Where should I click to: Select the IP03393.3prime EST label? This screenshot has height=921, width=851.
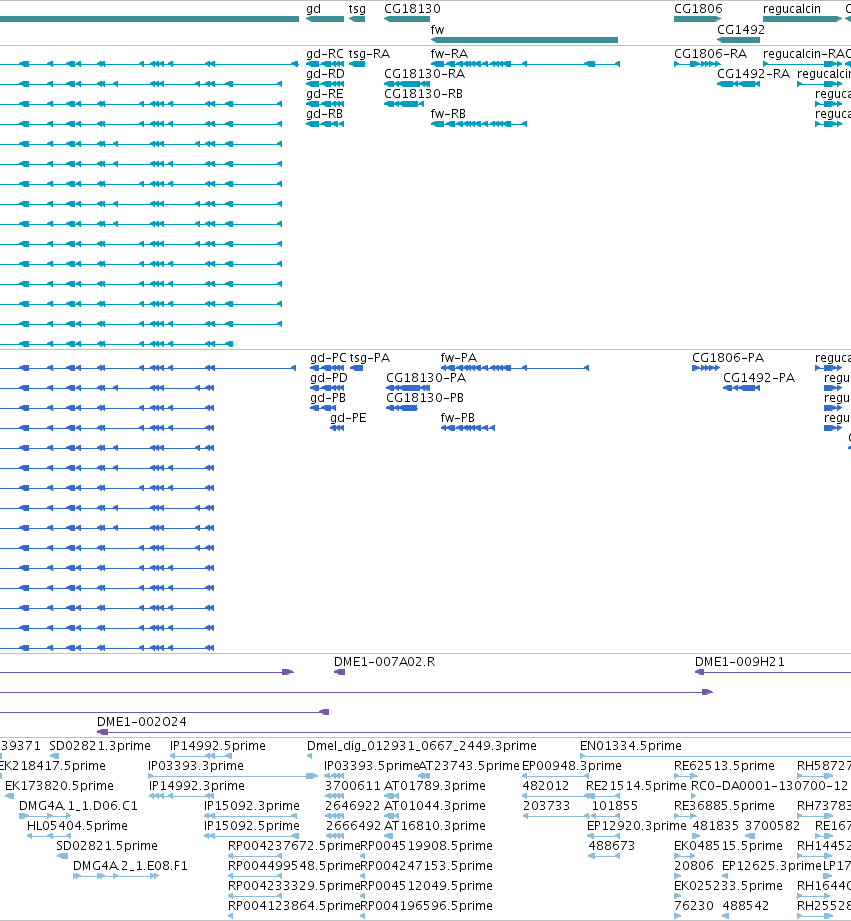pos(196,766)
